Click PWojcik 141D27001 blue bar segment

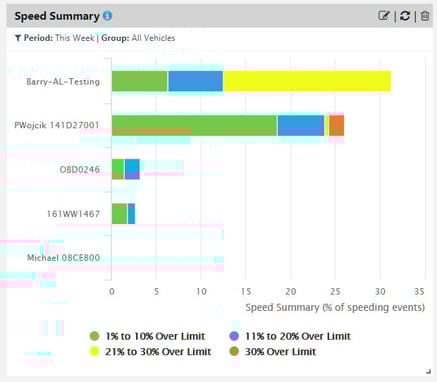[301, 125]
